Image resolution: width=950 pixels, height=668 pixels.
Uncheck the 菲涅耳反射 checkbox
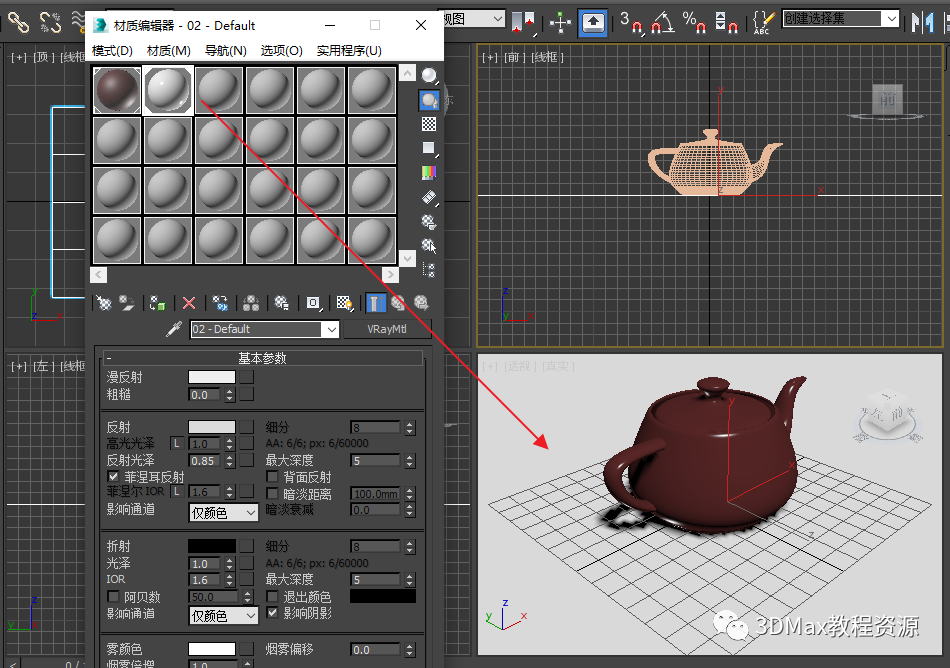113,477
